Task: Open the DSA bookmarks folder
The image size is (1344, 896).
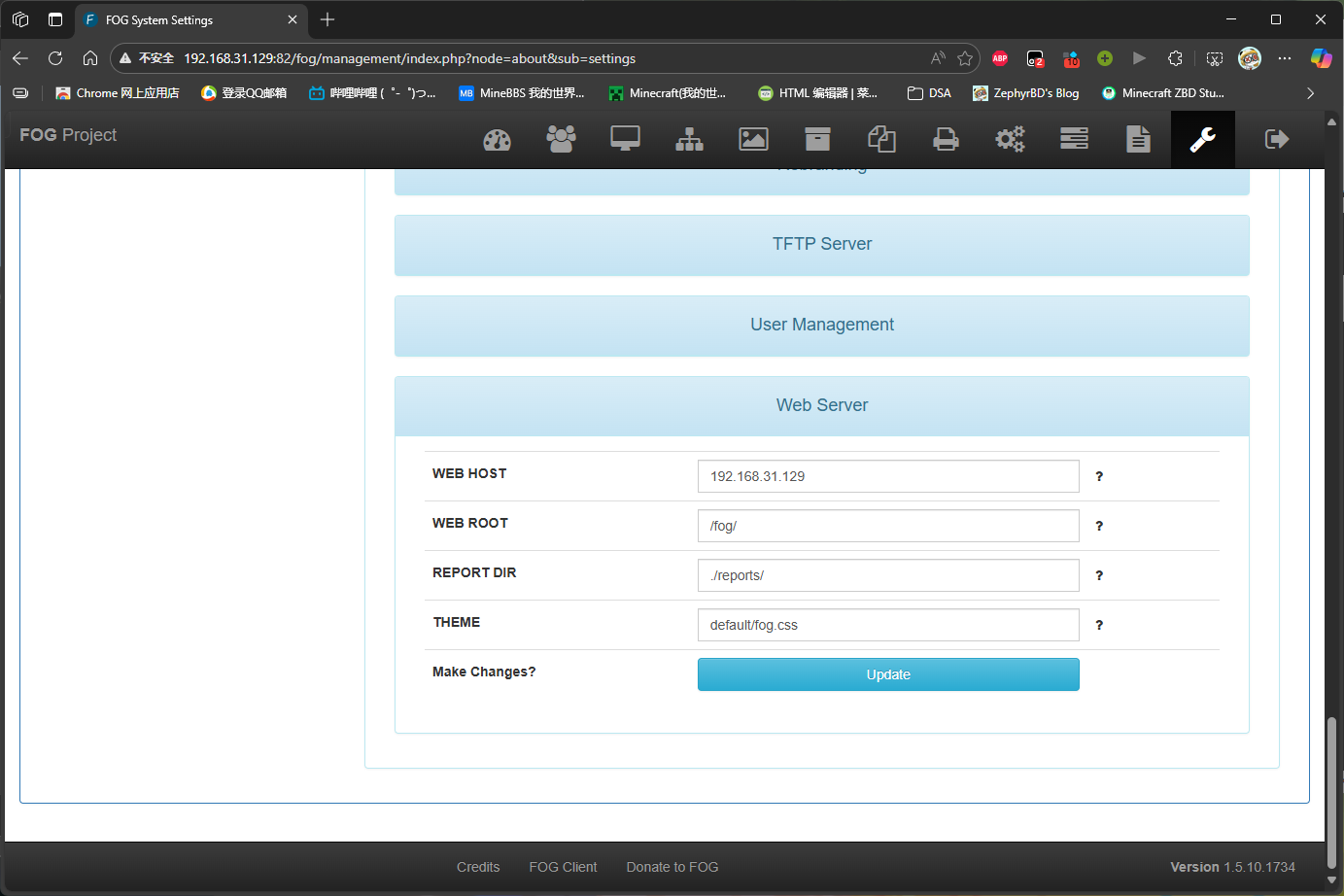Action: [x=929, y=93]
